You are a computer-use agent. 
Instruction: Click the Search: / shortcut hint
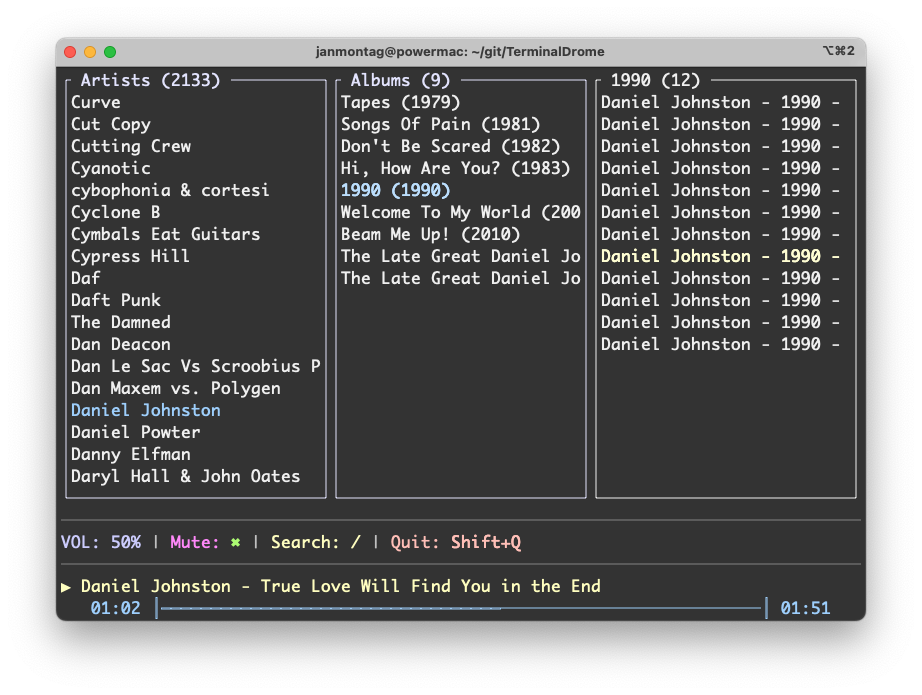tap(316, 542)
